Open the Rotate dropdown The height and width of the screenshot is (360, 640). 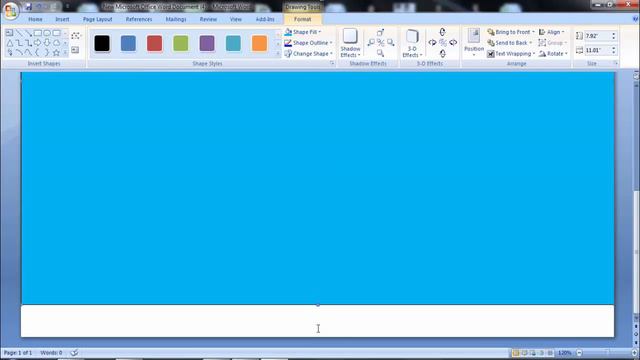[x=553, y=53]
